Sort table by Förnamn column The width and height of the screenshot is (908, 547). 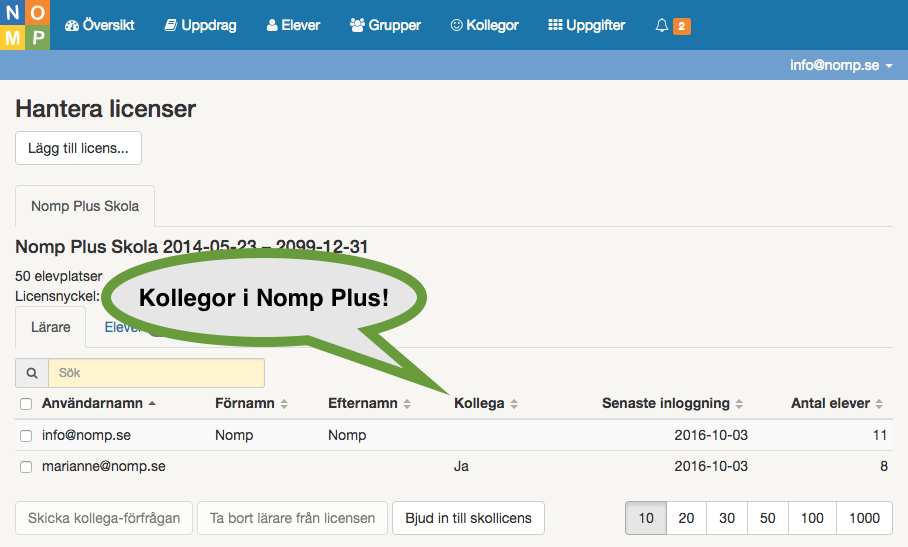tap(251, 403)
